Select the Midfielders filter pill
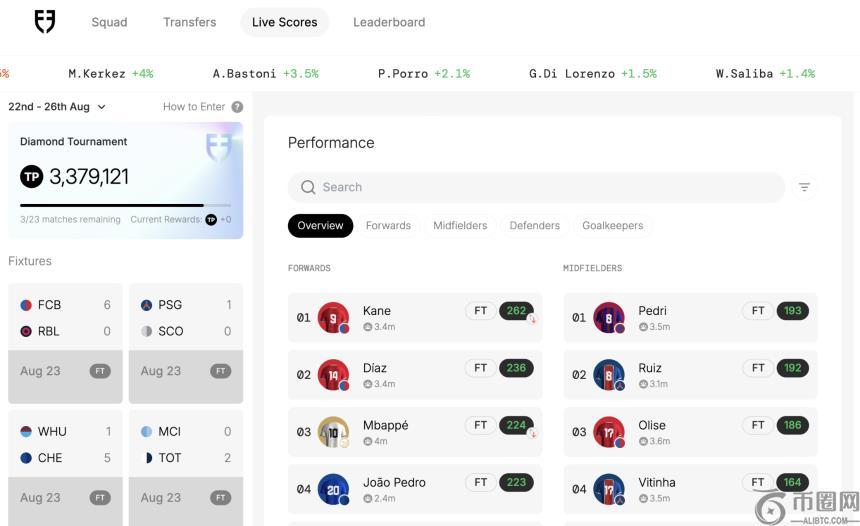860x526 pixels. (x=460, y=226)
